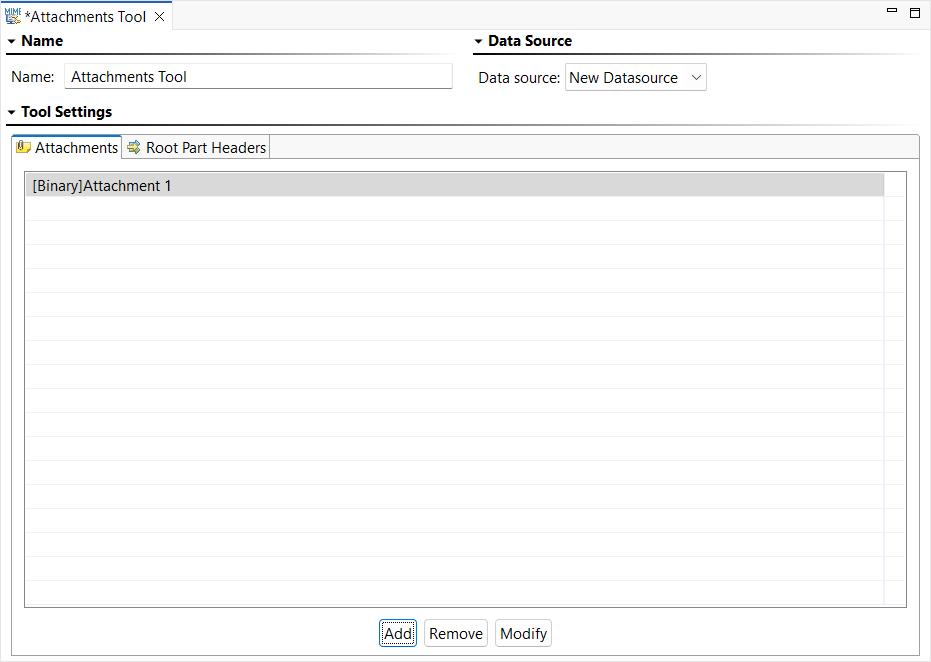Close the Attachments Tool editor tab
The width and height of the screenshot is (931, 662).
point(159,17)
